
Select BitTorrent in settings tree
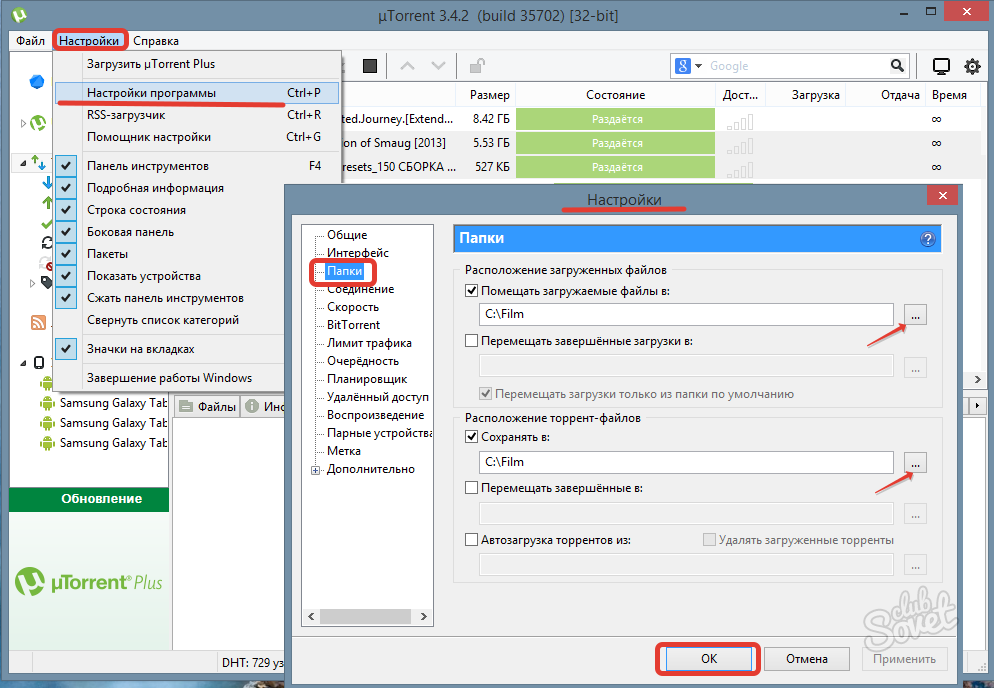tap(353, 325)
